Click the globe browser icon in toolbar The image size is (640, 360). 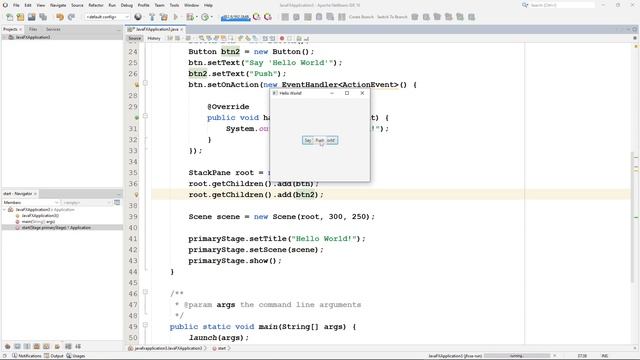click(138, 17)
